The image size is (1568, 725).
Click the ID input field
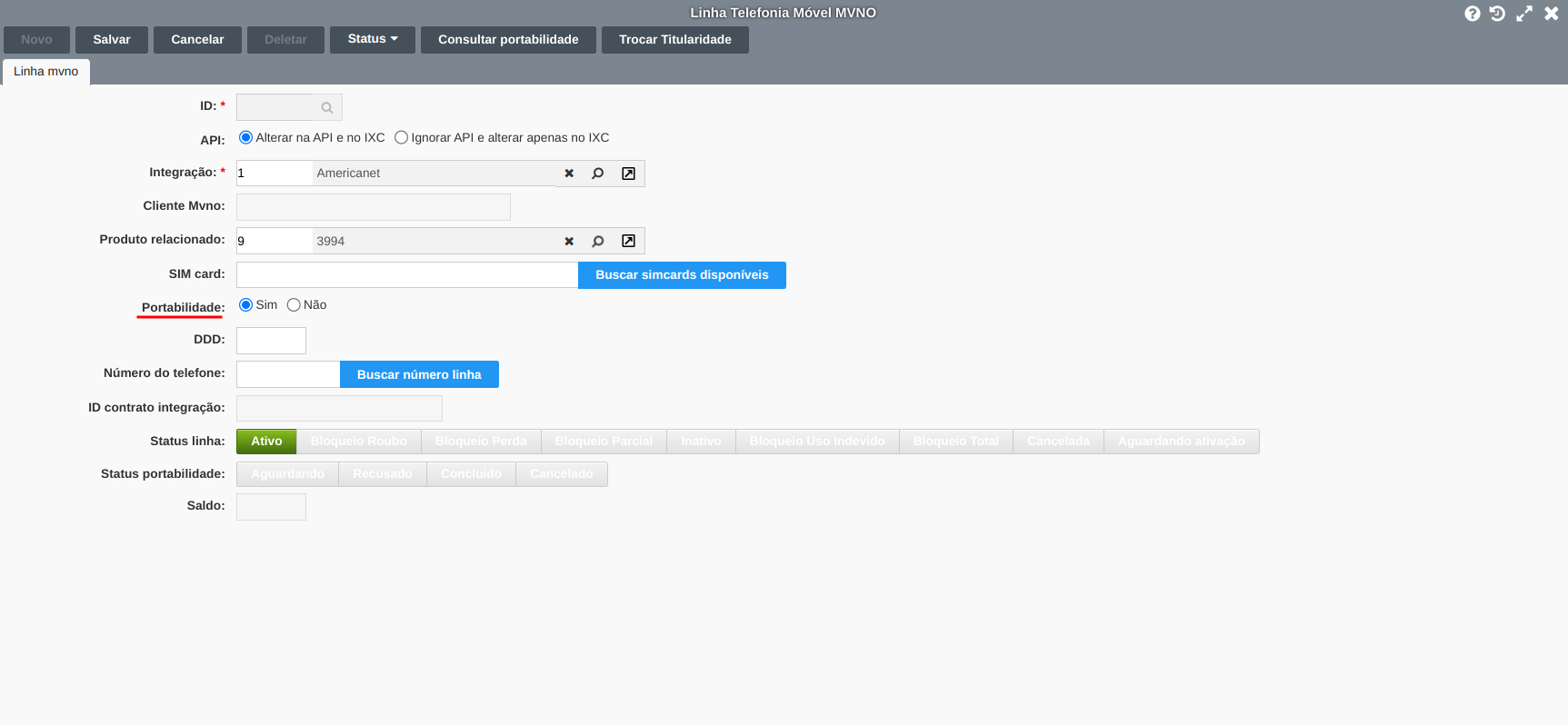pyautogui.click(x=275, y=107)
